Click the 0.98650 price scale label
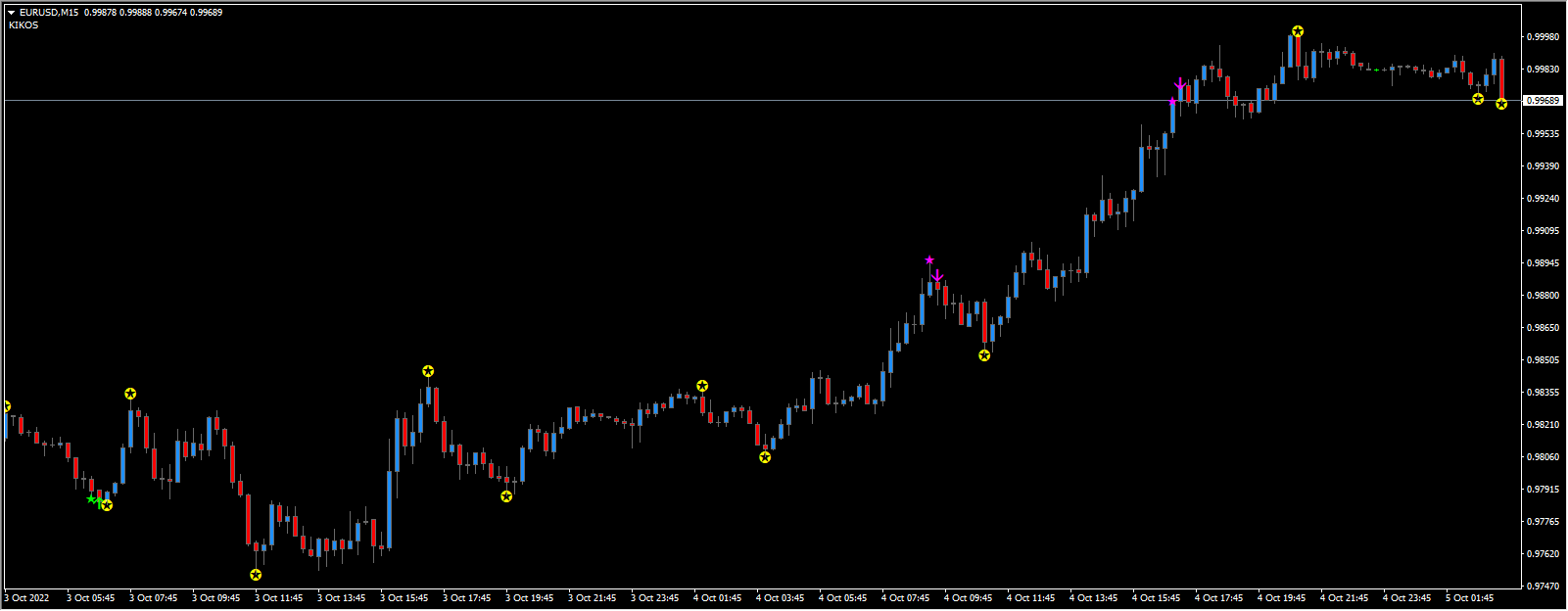The width and height of the screenshot is (1568, 611). (1543, 328)
